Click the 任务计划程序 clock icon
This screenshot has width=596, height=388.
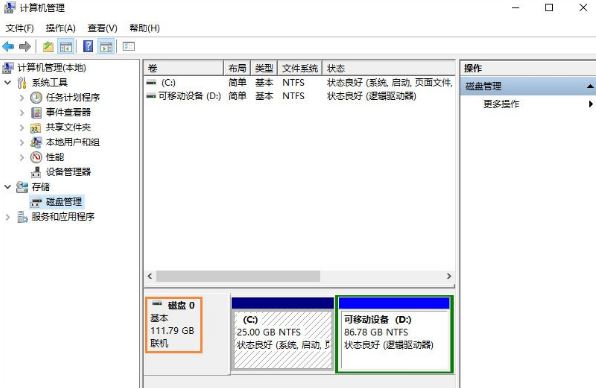click(36, 98)
